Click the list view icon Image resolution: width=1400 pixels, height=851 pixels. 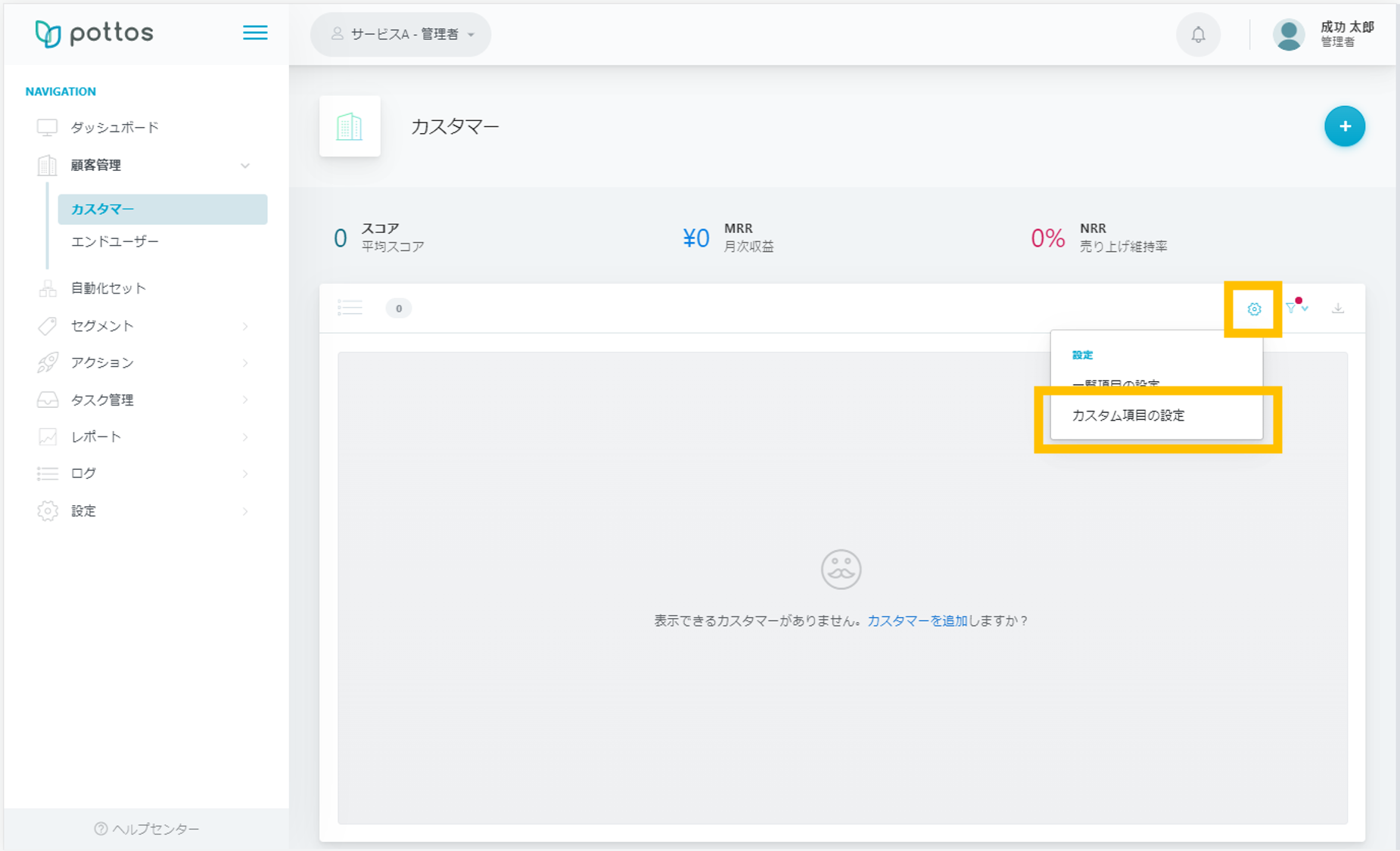[x=350, y=308]
